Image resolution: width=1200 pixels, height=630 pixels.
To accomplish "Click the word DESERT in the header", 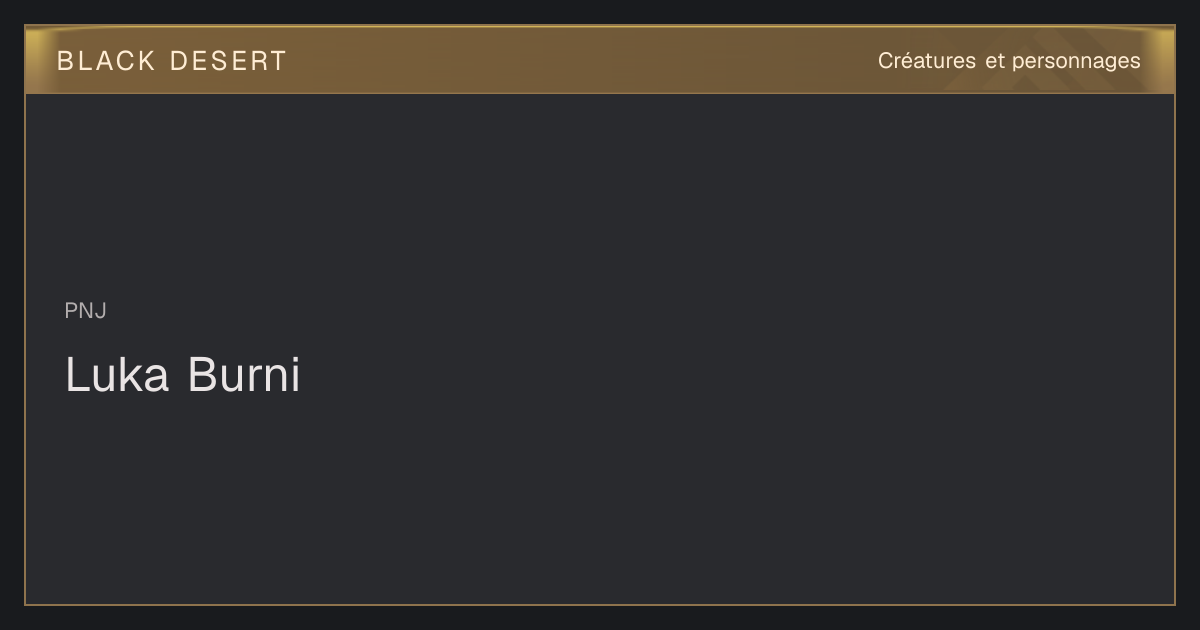I will coord(228,61).
